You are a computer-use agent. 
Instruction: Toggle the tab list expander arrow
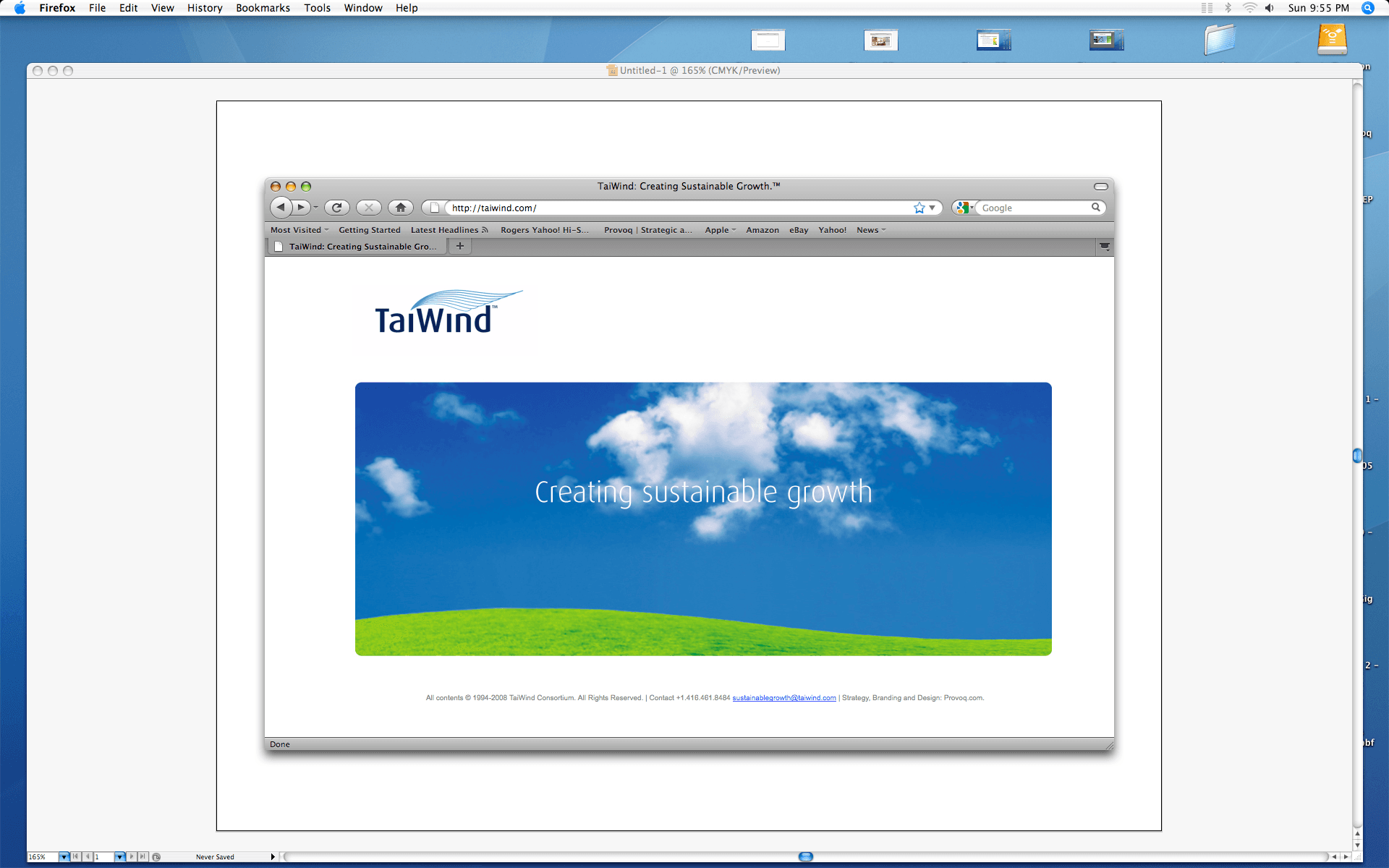pos(1104,245)
